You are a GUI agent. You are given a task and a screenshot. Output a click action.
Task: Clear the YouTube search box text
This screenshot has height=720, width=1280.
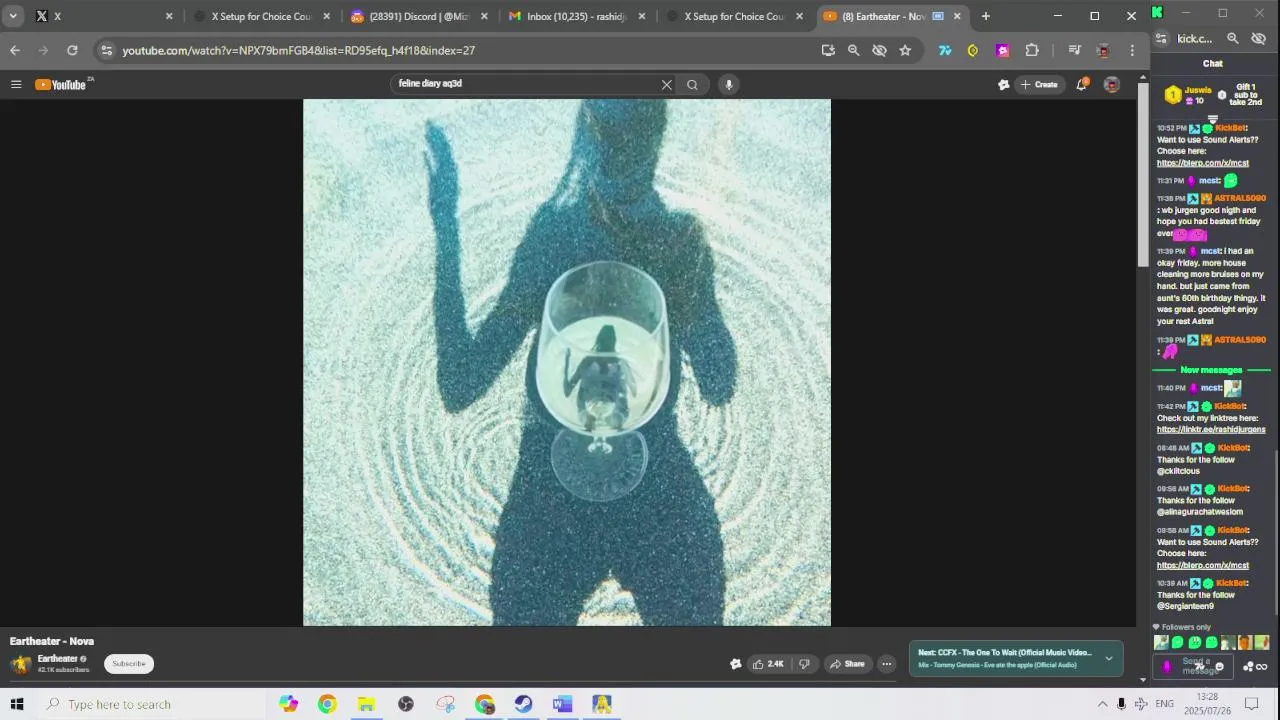coord(667,85)
